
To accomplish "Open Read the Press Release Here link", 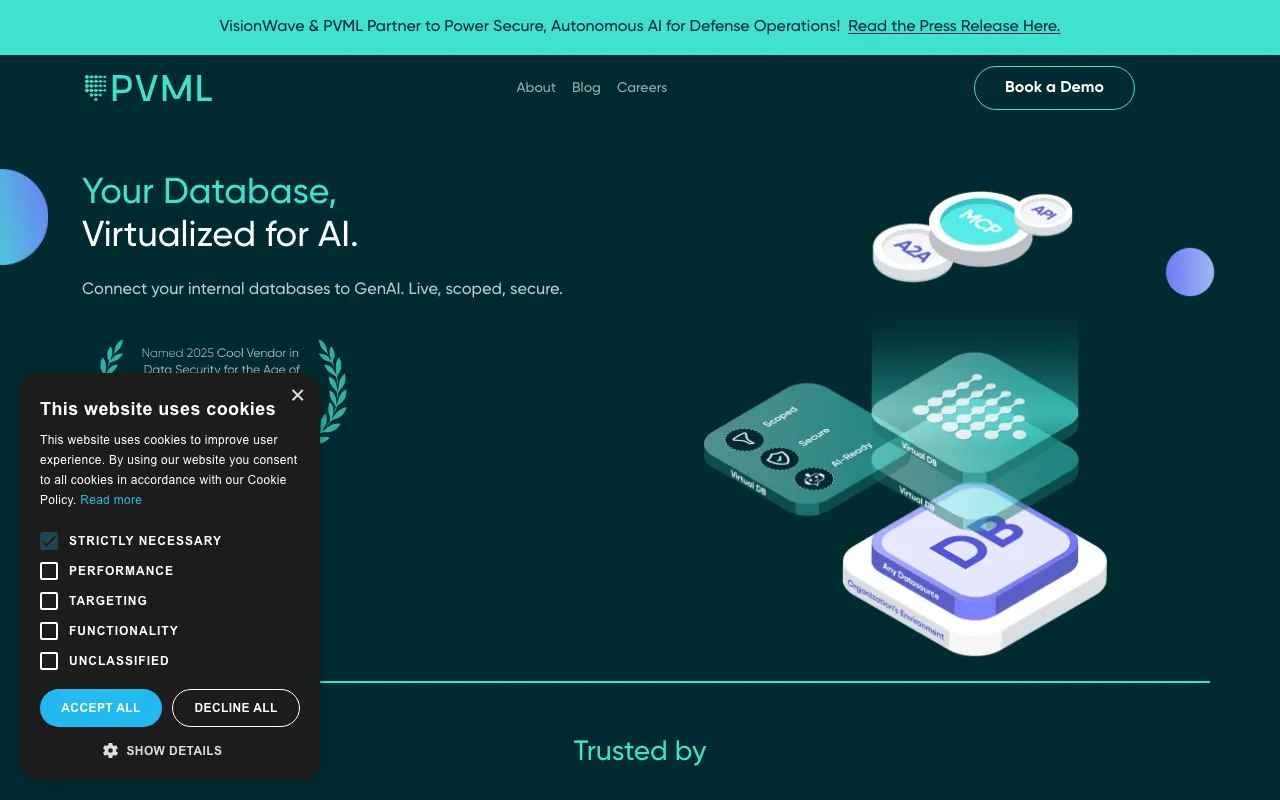I will pos(954,27).
